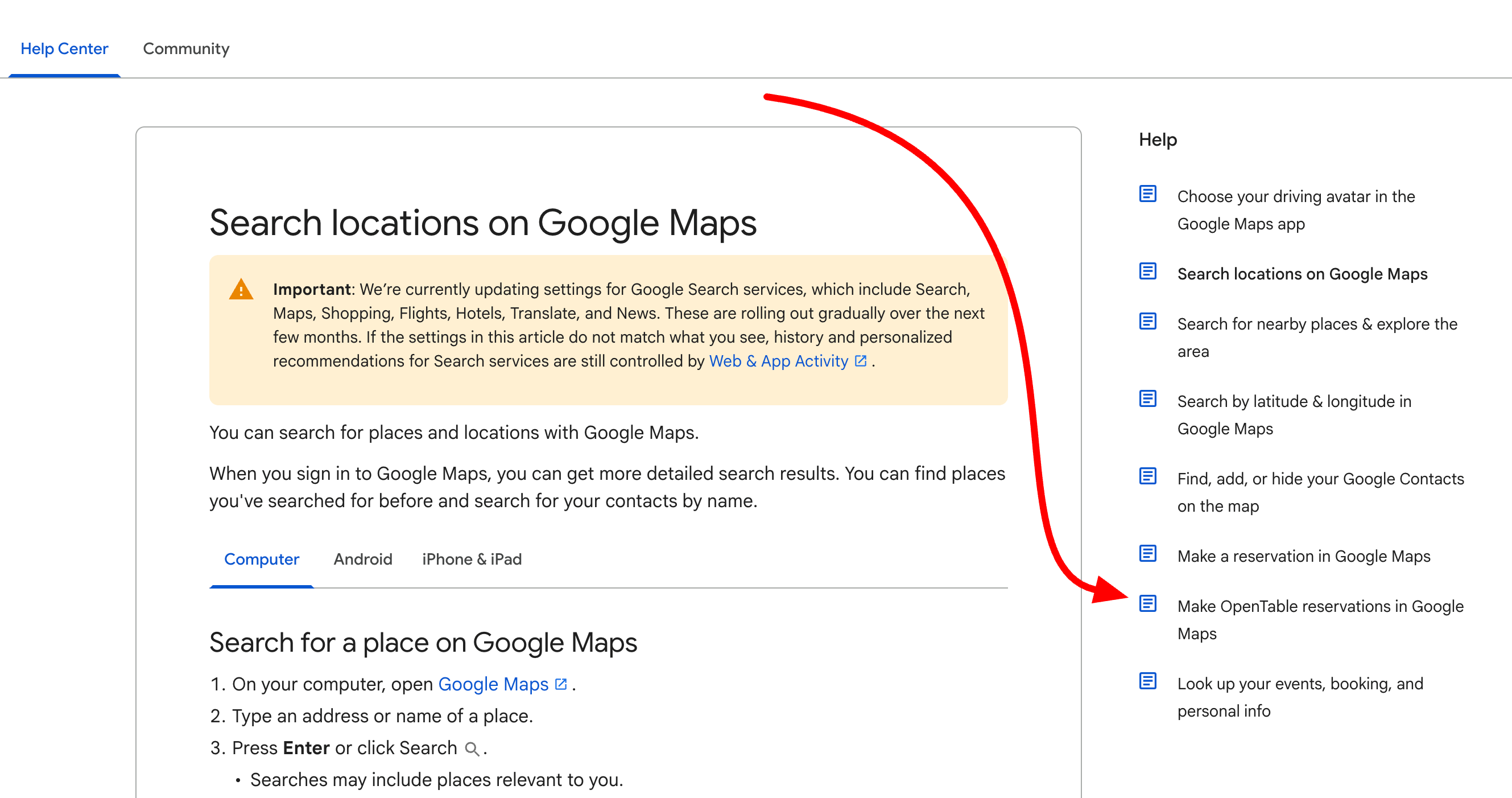Click the orange warning triangle icon

(241, 290)
